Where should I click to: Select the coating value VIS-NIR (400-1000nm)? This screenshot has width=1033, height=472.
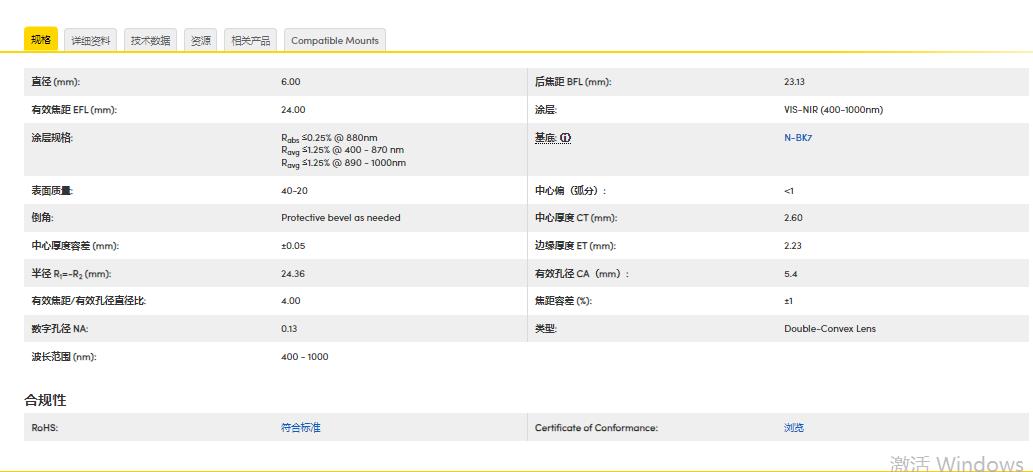[x=833, y=109]
